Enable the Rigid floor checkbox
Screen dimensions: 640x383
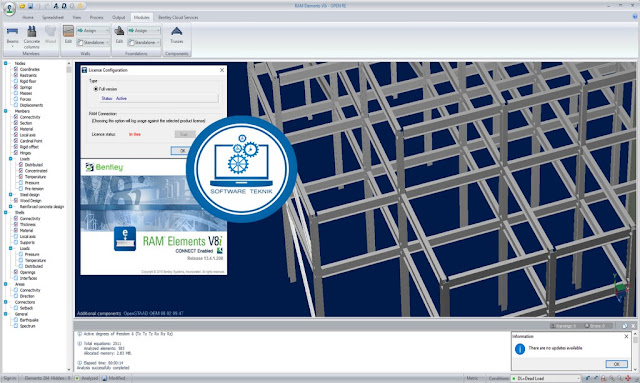pyautogui.click(x=16, y=81)
